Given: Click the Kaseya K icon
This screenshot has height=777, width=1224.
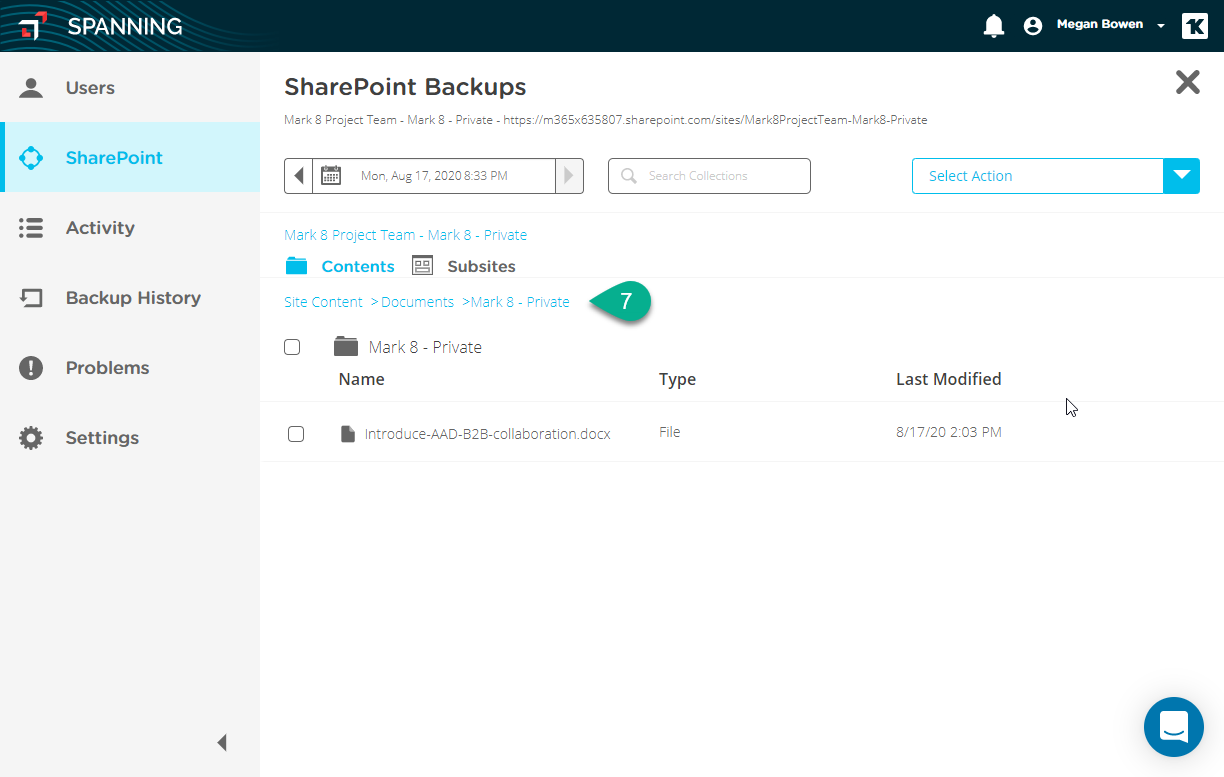Looking at the screenshot, I should (x=1195, y=26).
